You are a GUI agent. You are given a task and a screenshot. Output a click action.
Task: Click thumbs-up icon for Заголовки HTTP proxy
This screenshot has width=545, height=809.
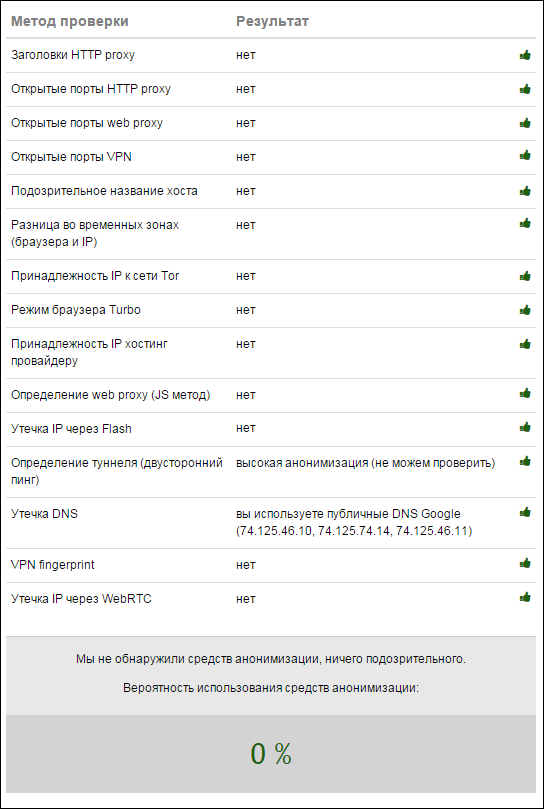525,55
